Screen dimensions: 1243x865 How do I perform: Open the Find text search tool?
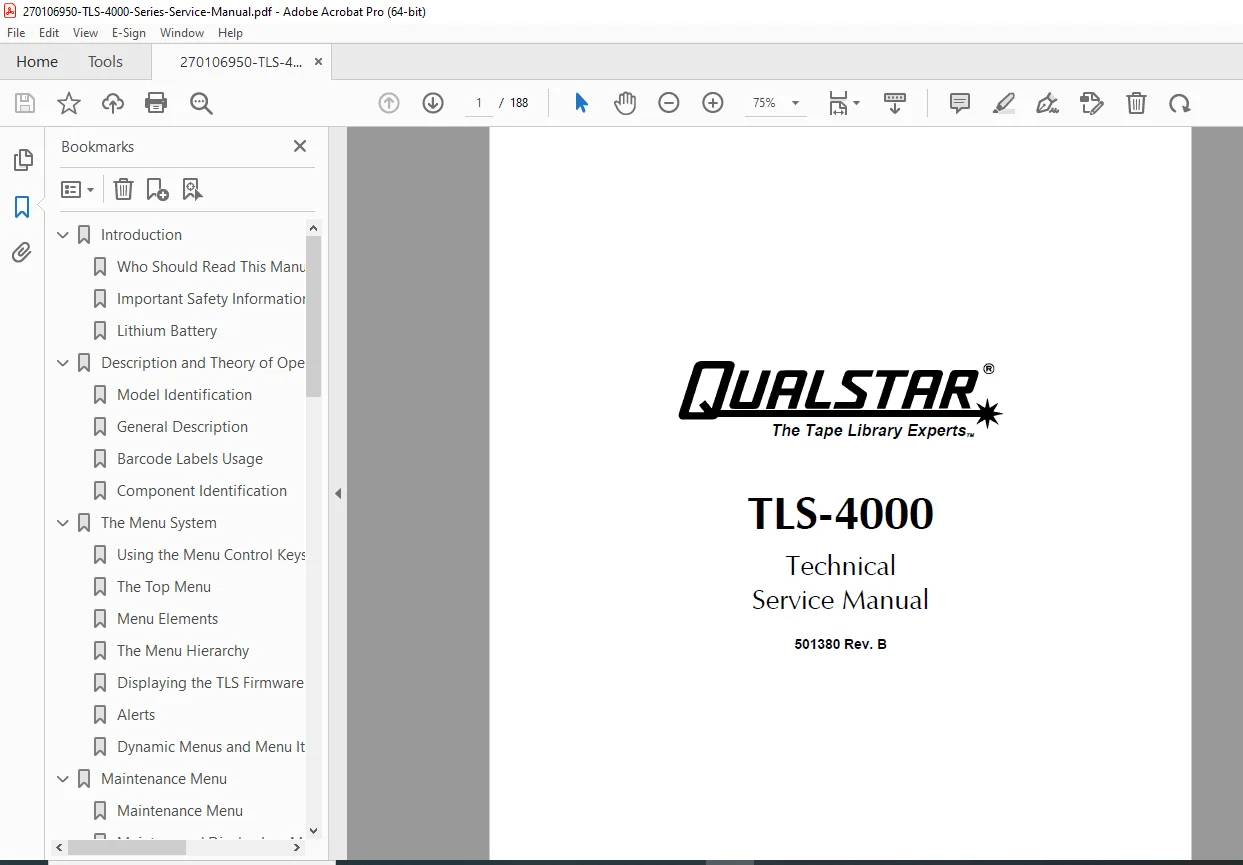pos(201,103)
